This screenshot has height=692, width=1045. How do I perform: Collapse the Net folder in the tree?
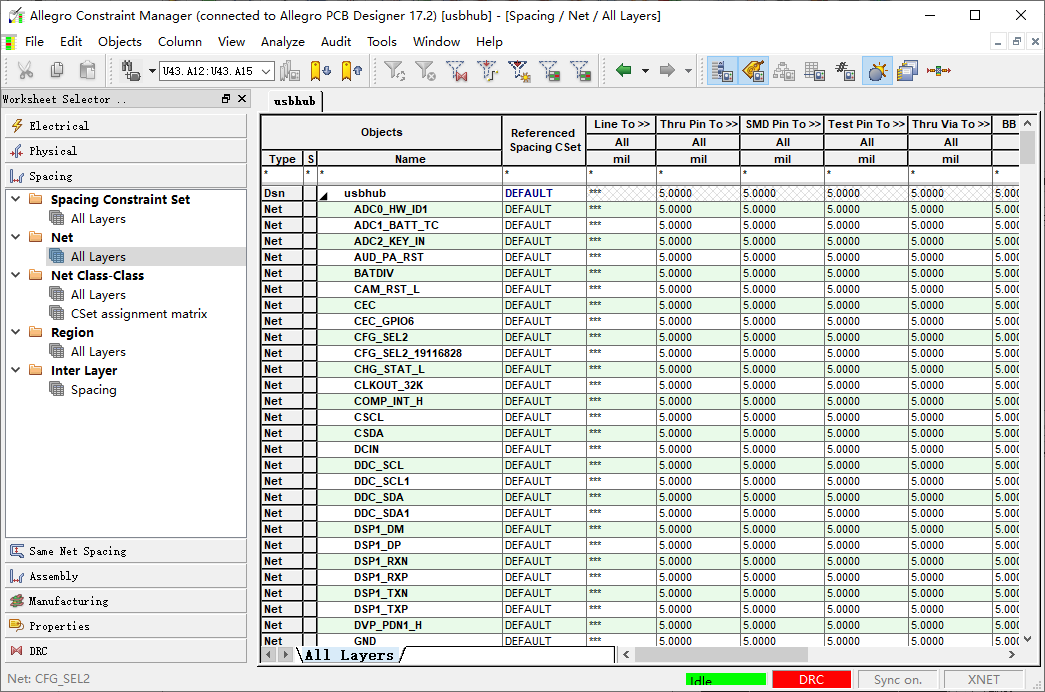pyautogui.click(x=16, y=237)
